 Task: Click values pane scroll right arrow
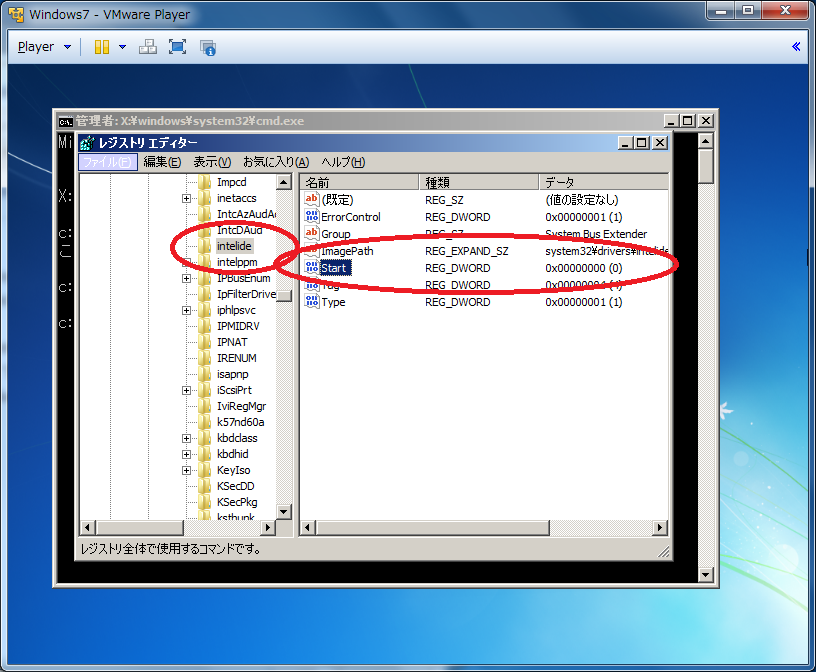click(x=660, y=528)
